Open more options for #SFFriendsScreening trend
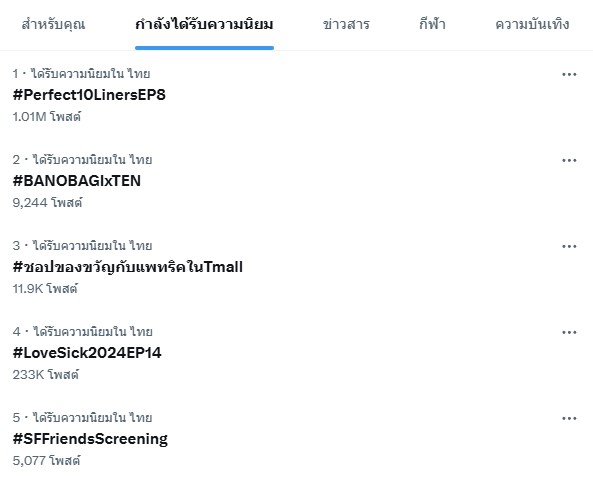The height and width of the screenshot is (480, 593). point(569,418)
